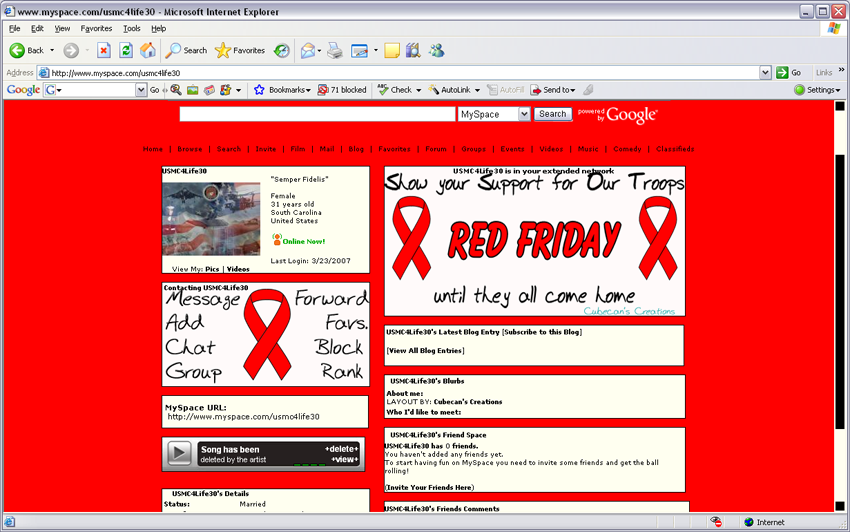Click Internet zone in status bar

[764, 522]
